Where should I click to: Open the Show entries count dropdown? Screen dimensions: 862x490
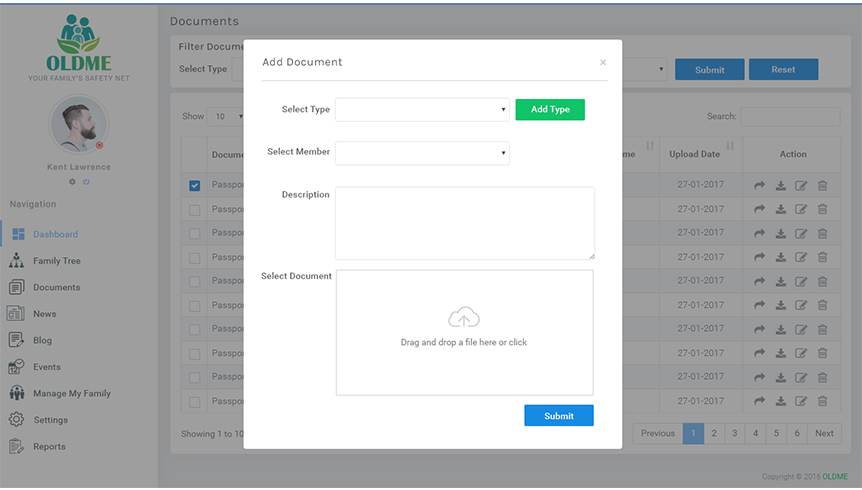pos(227,116)
